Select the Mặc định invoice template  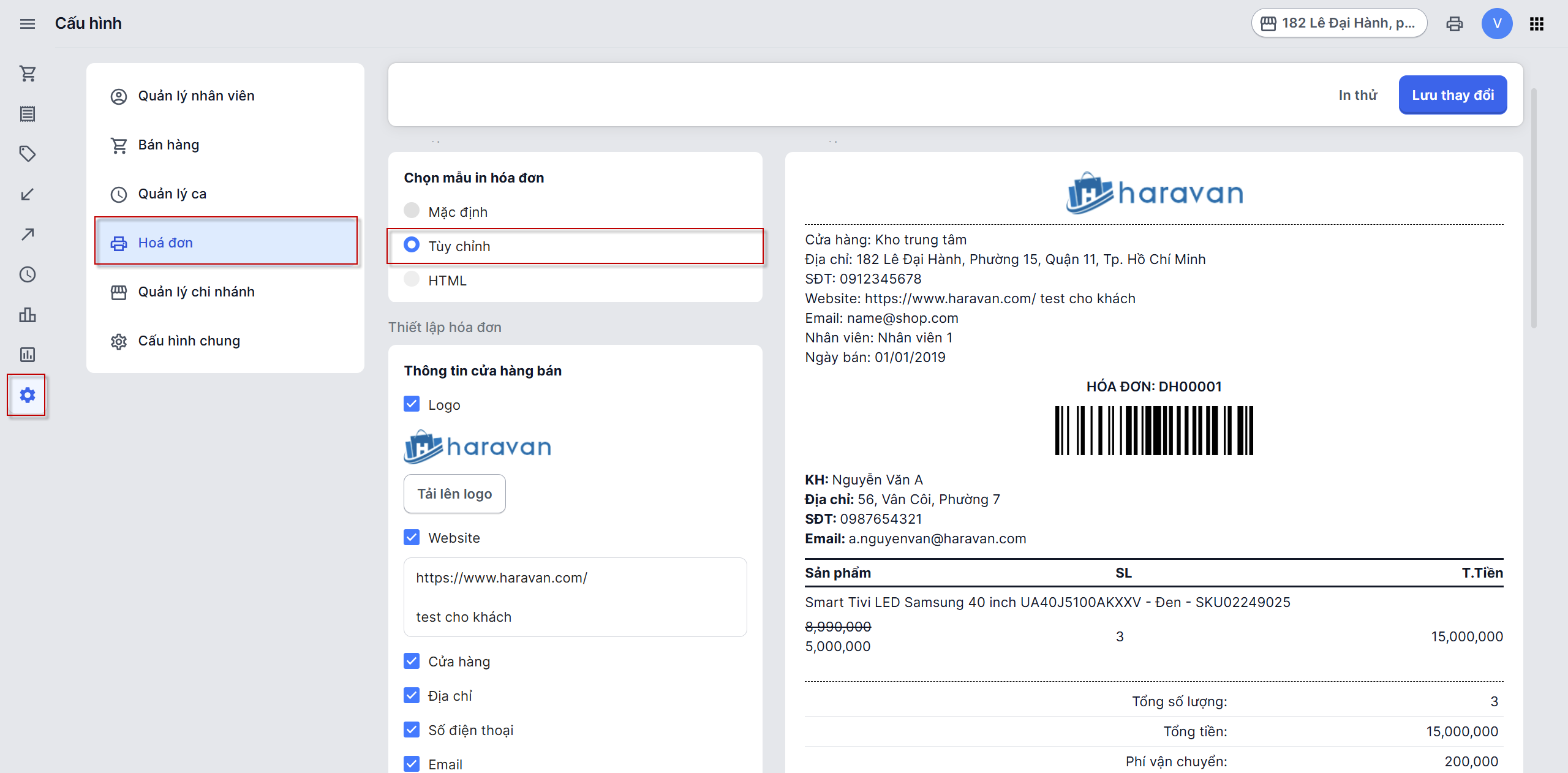pyautogui.click(x=412, y=211)
